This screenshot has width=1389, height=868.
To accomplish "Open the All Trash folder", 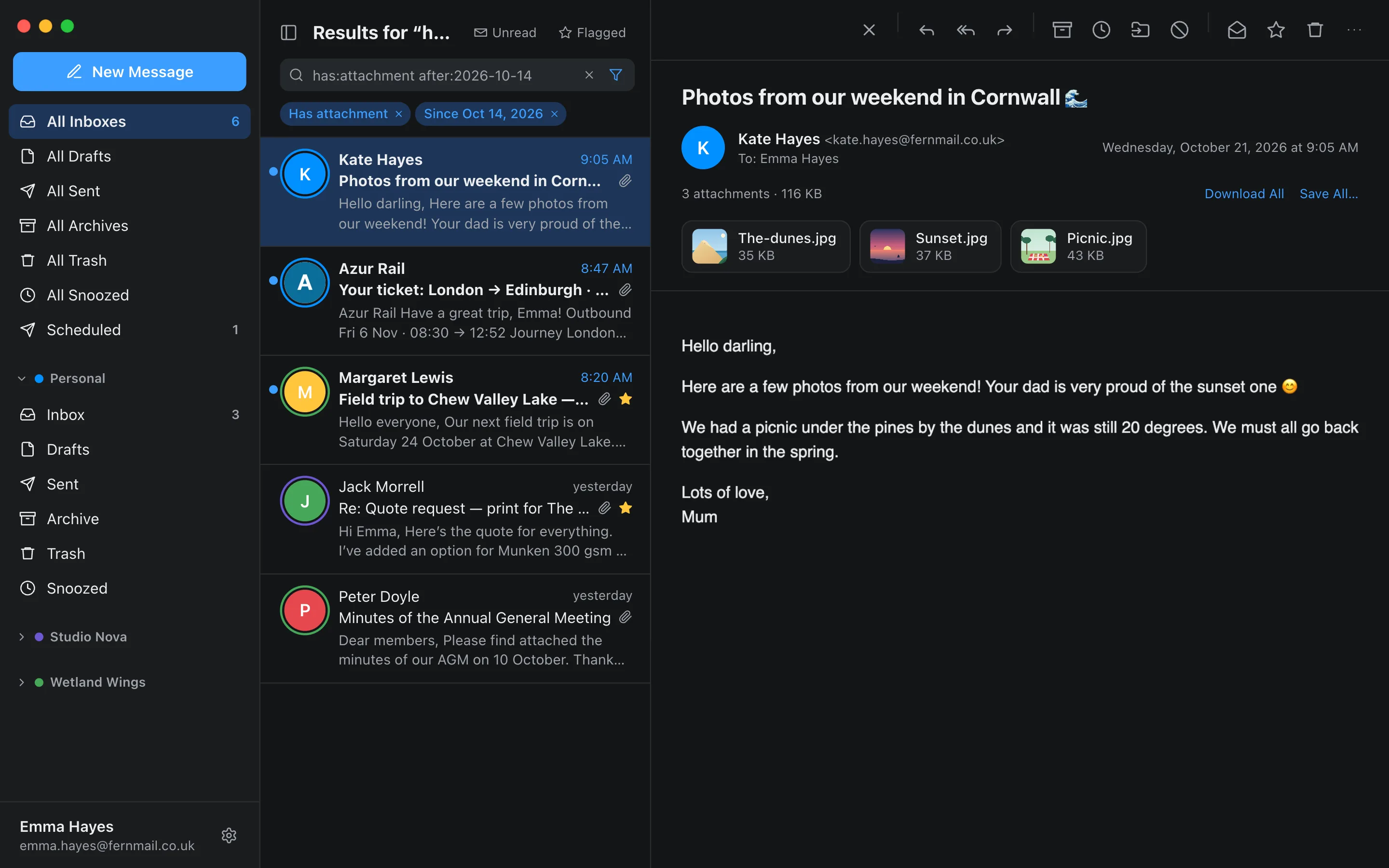I will tap(130, 260).
